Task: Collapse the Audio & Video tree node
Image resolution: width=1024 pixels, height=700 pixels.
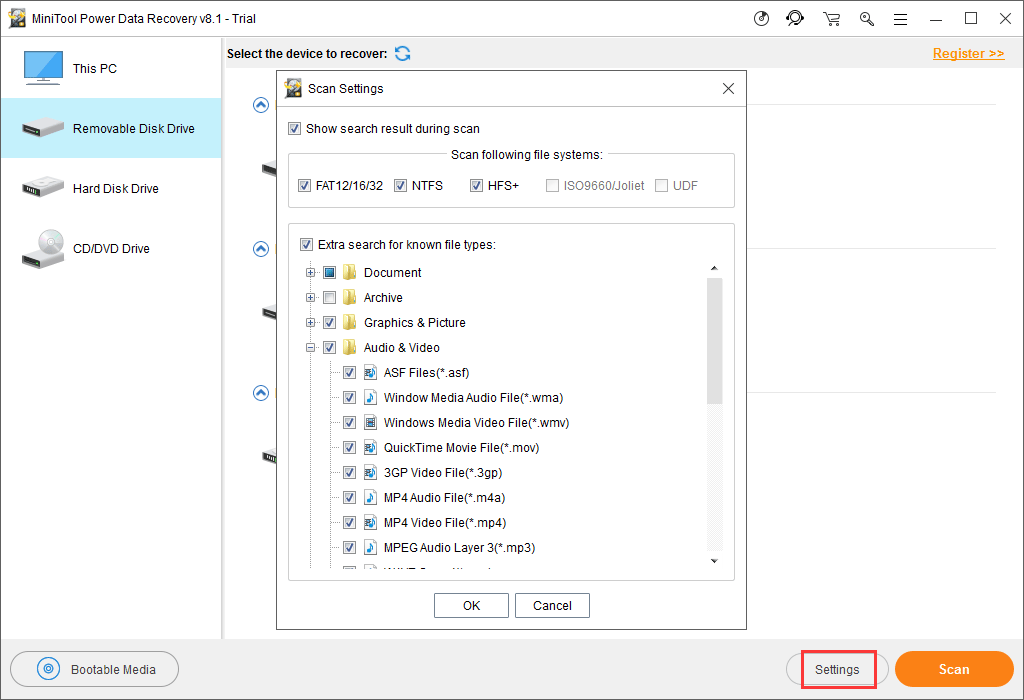Action: [x=312, y=348]
